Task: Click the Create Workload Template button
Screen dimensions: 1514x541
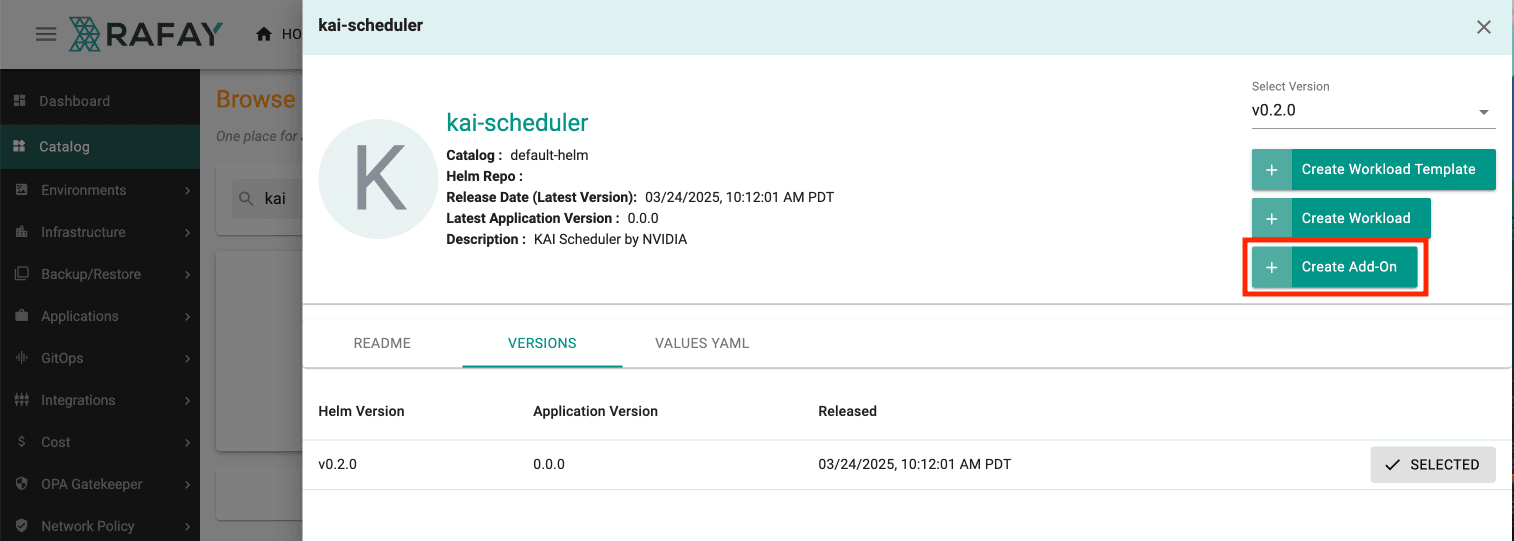Action: (x=1373, y=170)
